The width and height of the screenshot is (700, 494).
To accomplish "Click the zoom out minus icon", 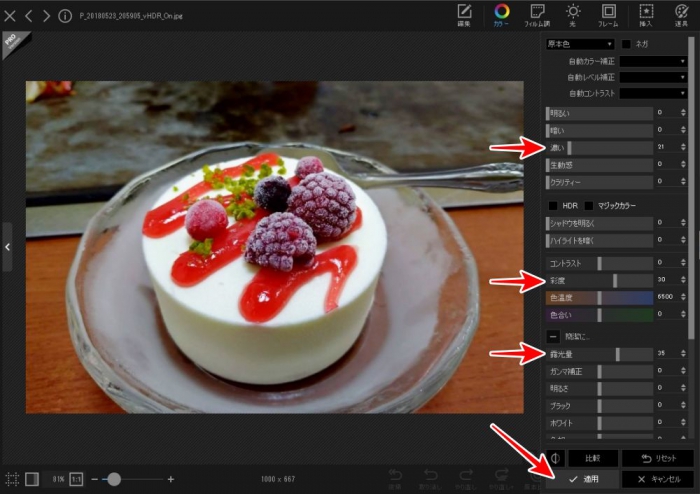I will coord(94,479).
